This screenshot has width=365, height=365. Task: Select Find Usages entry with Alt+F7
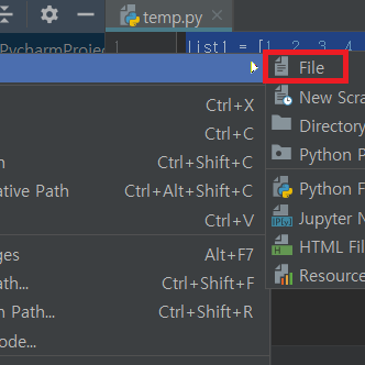(133, 255)
